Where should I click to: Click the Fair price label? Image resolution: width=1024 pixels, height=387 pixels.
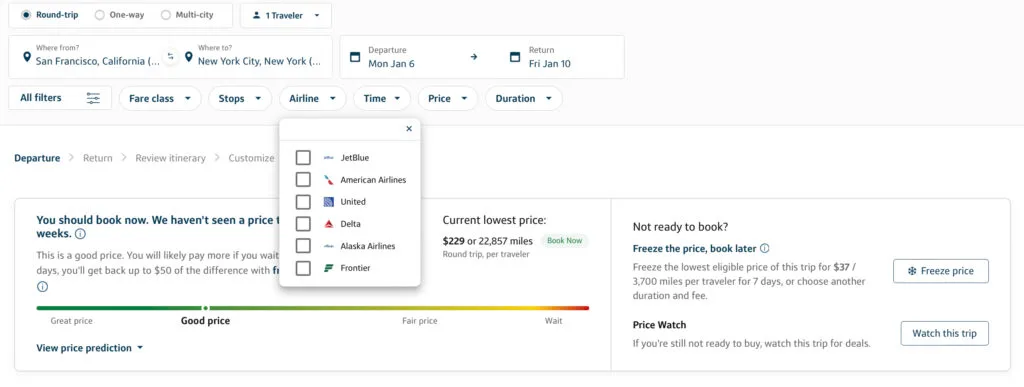[x=419, y=321]
